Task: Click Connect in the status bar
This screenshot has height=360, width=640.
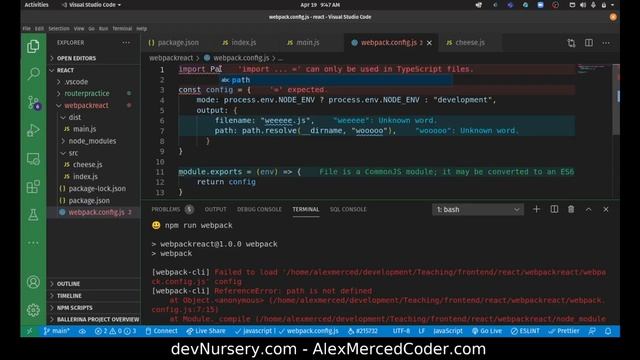Action: pos(161,331)
